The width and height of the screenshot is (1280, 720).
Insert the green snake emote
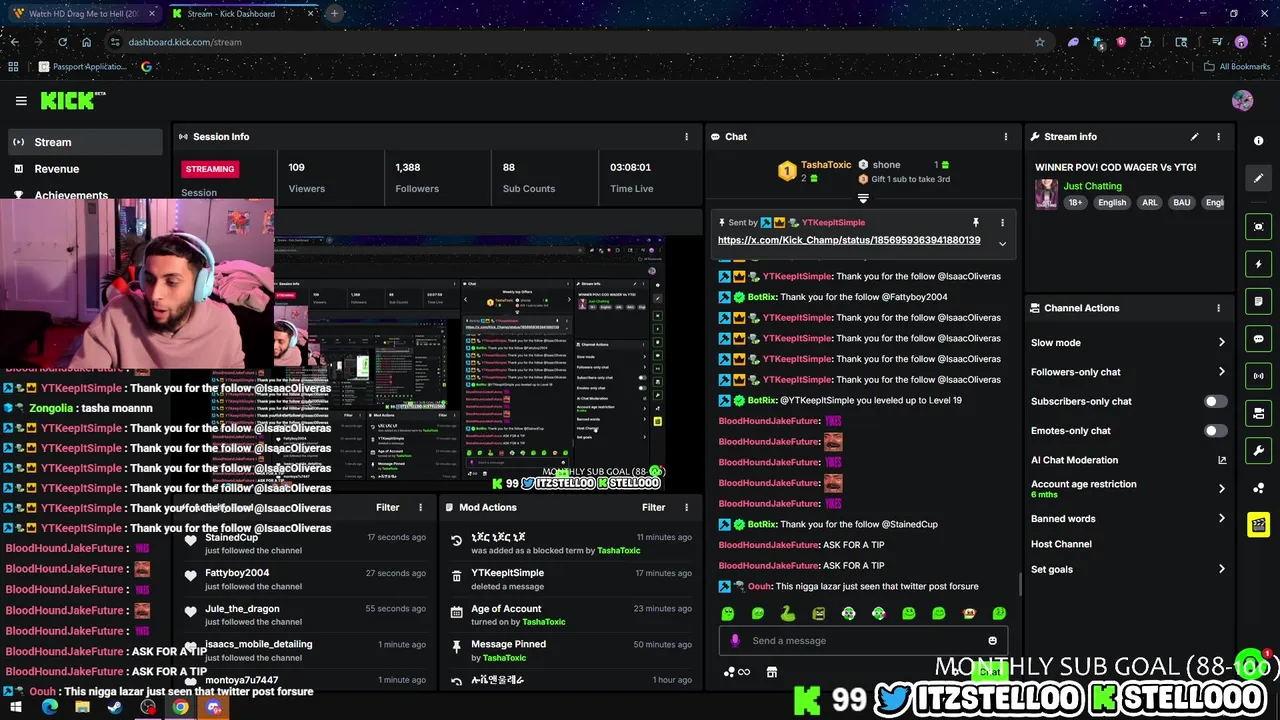[788, 613]
